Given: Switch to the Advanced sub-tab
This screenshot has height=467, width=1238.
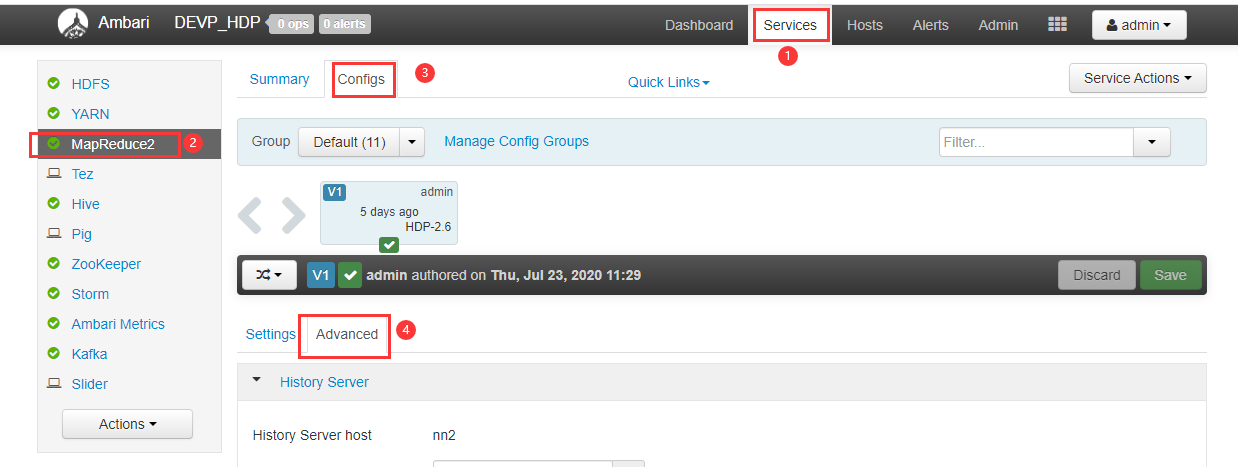Looking at the screenshot, I should (x=347, y=334).
